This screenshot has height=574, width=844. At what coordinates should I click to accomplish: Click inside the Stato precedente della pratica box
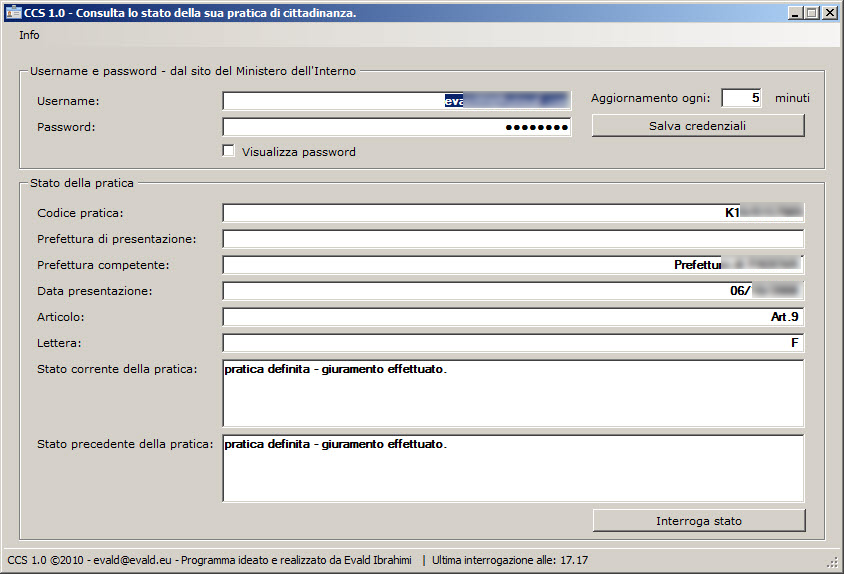pos(512,468)
